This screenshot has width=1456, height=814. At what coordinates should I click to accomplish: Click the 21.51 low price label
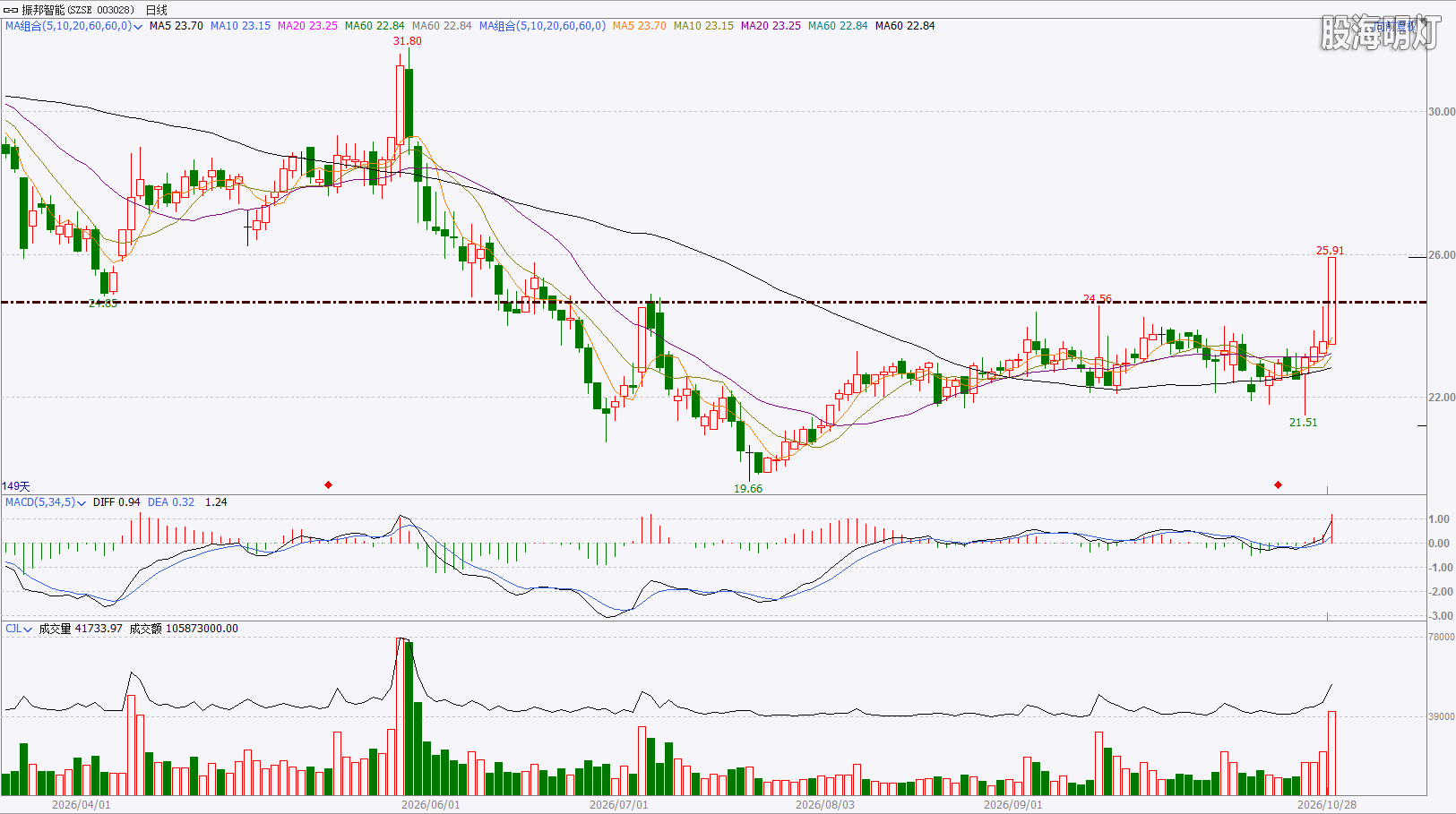point(1303,423)
